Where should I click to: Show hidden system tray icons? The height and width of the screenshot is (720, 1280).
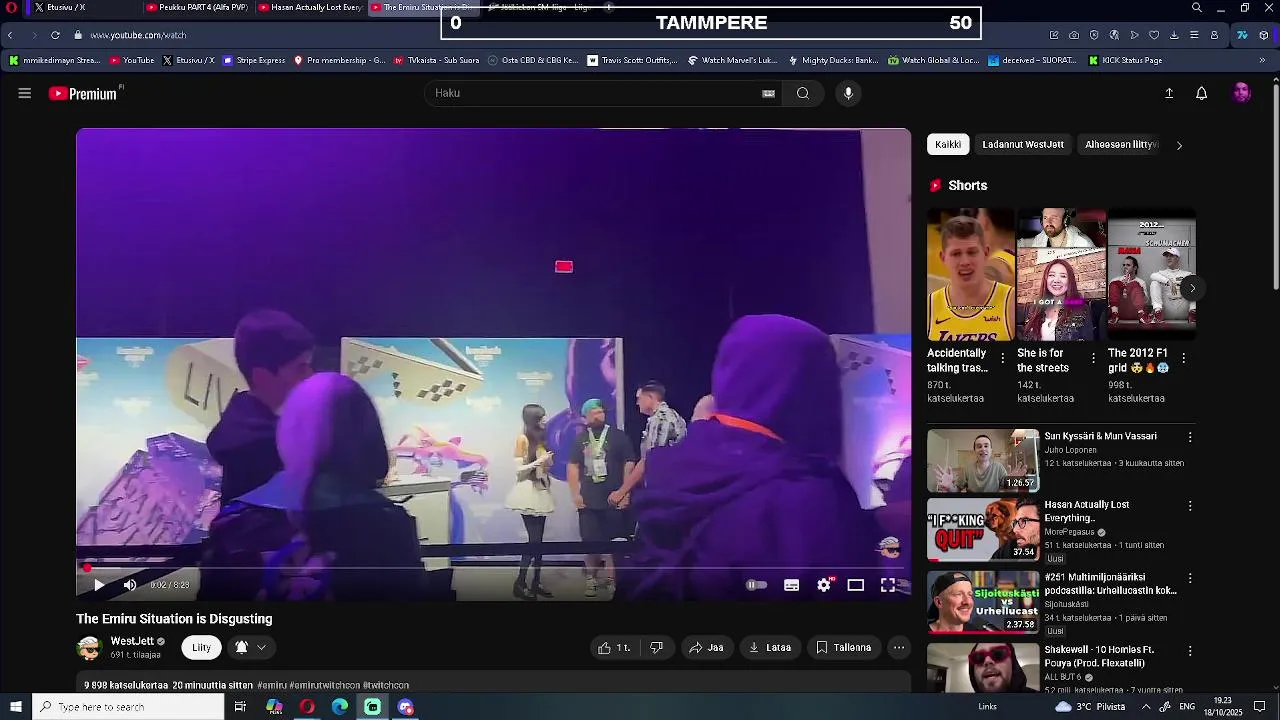tap(1146, 707)
